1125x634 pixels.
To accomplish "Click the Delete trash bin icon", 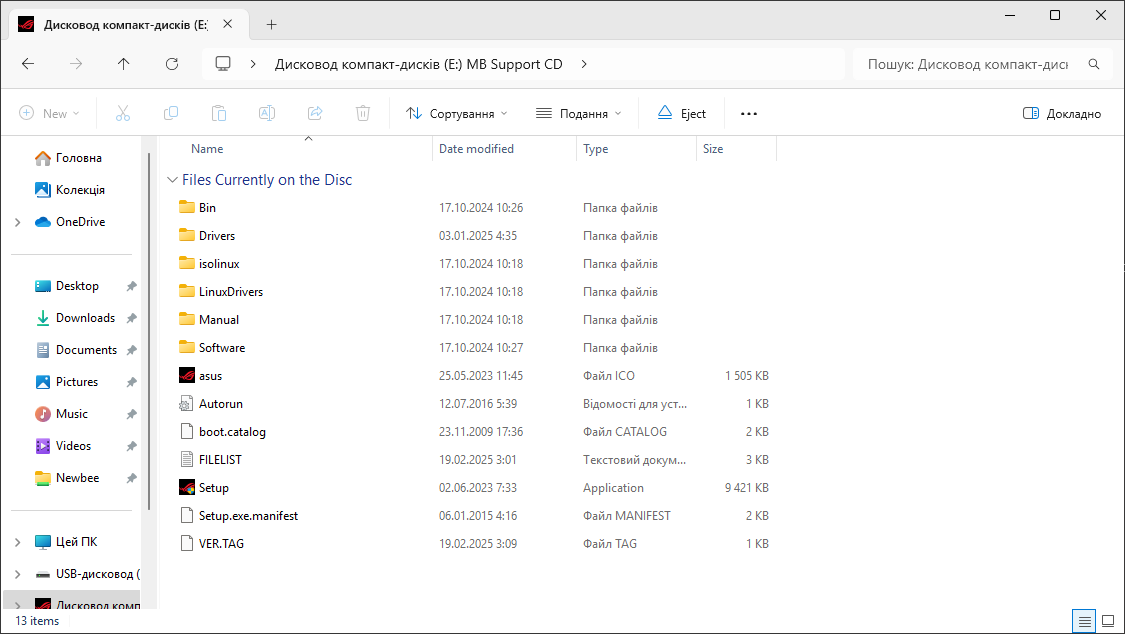I will click(364, 114).
